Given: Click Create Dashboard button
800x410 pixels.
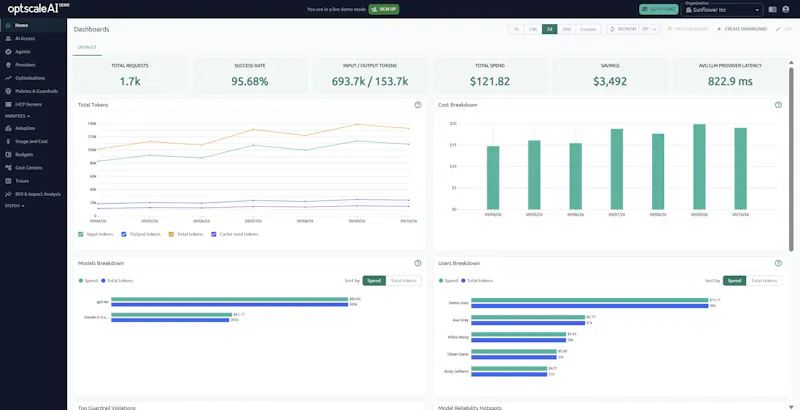Looking at the screenshot, I should point(742,29).
